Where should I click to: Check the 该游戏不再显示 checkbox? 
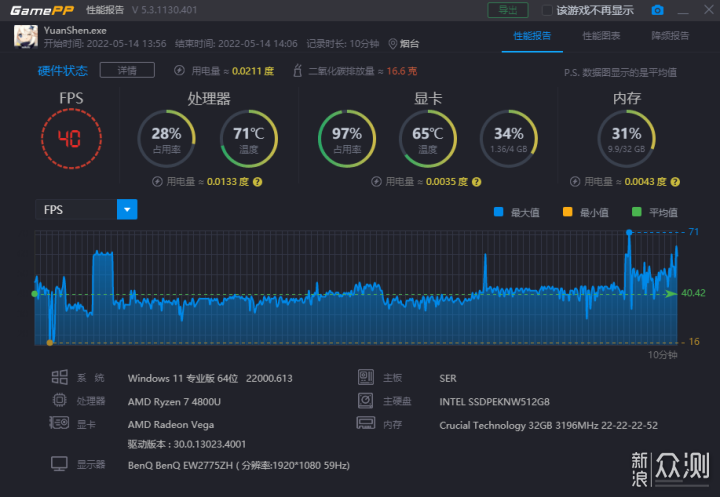[x=547, y=10]
